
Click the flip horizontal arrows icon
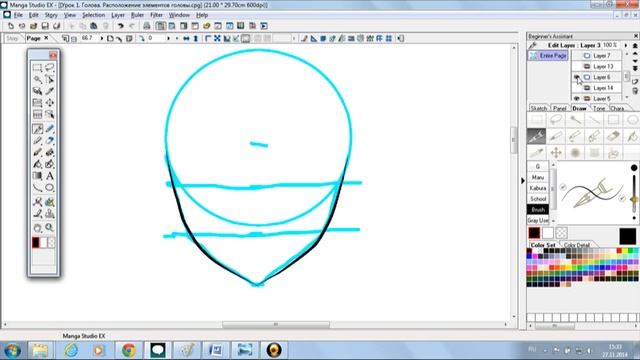(186, 38)
